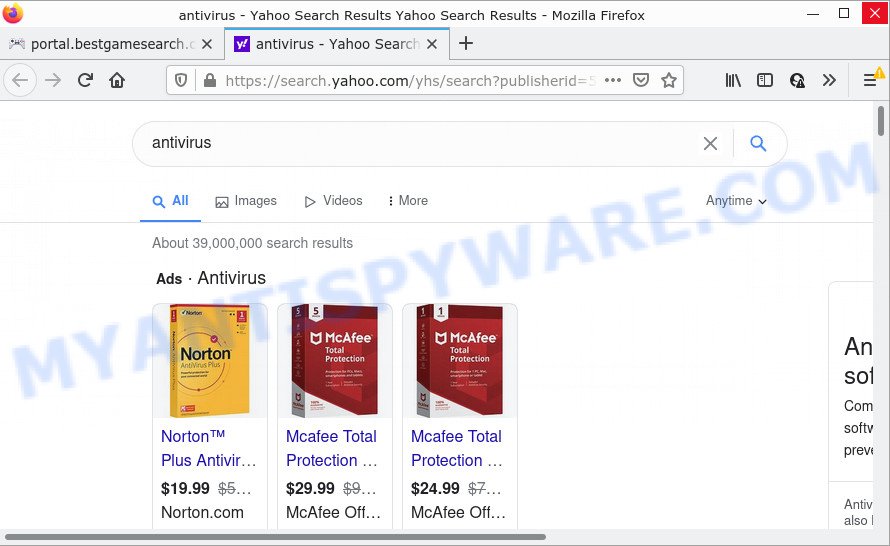The image size is (890, 546).
Task: Open the Firefox home page
Action: click(x=117, y=81)
